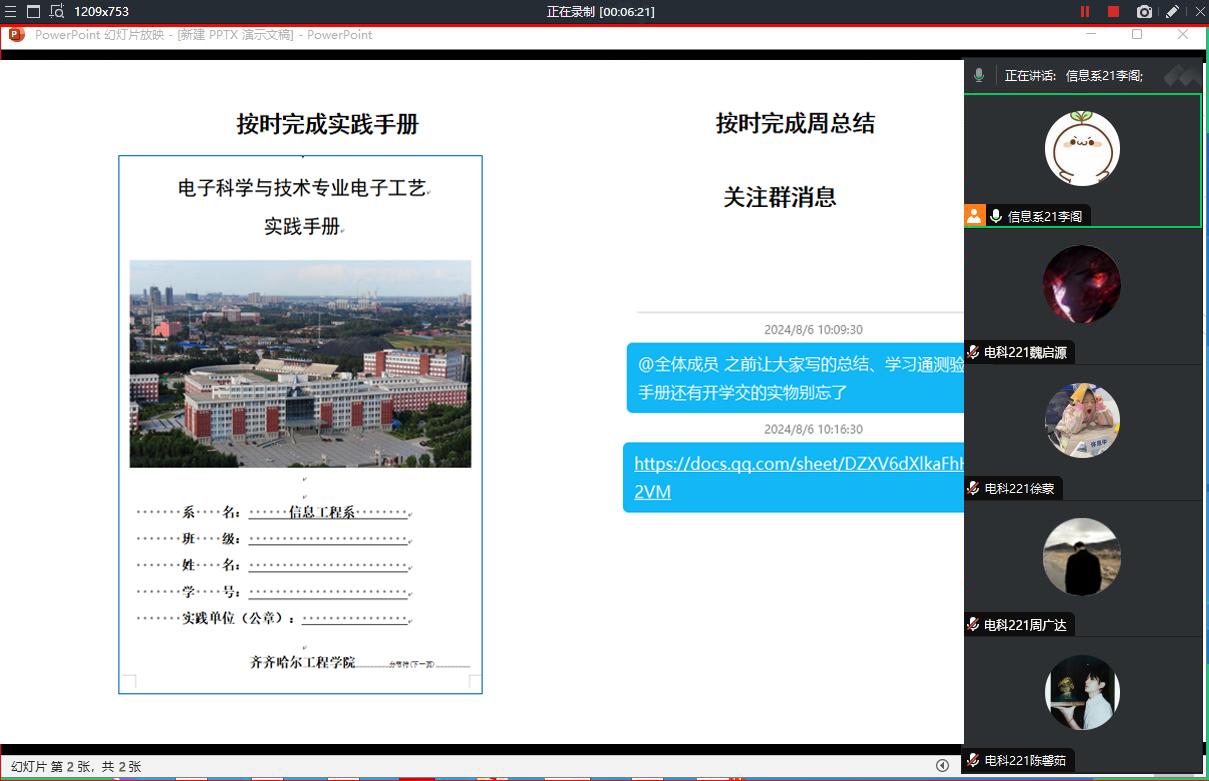1209x781 pixels.
Task: Click the campus photo on the slide
Action: (300, 363)
